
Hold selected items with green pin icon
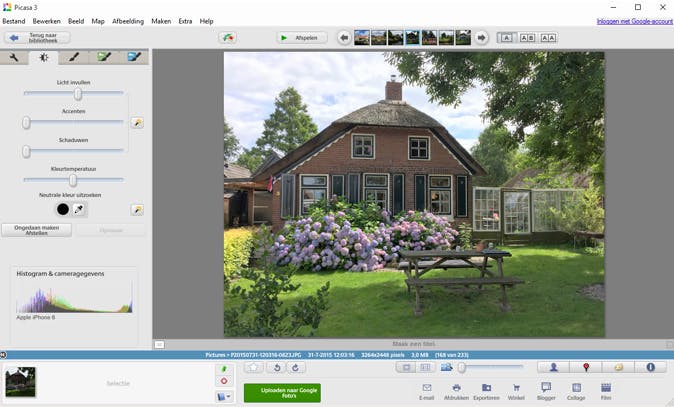tap(224, 369)
